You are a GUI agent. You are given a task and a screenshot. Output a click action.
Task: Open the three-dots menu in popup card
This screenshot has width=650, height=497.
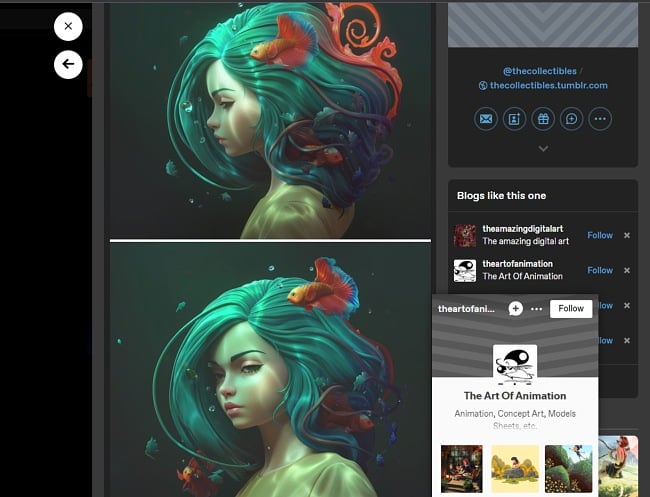click(536, 309)
